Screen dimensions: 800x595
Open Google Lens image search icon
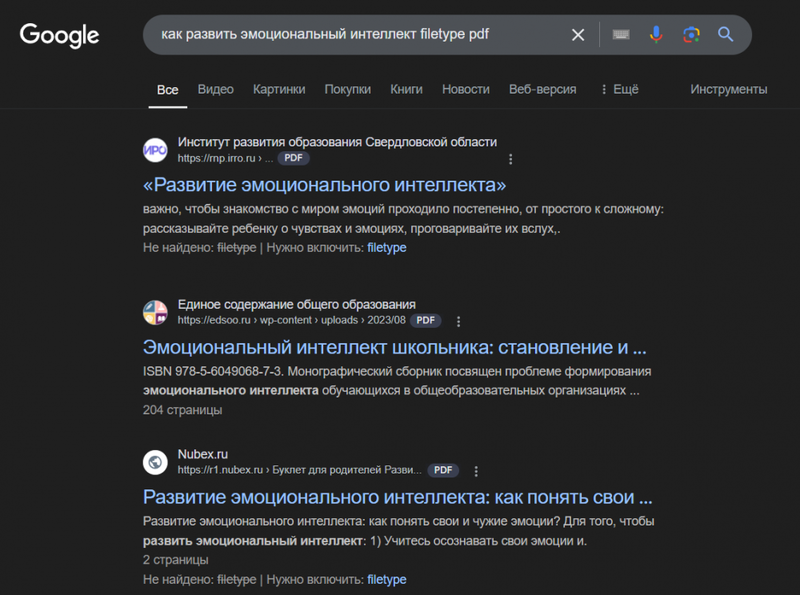click(691, 35)
